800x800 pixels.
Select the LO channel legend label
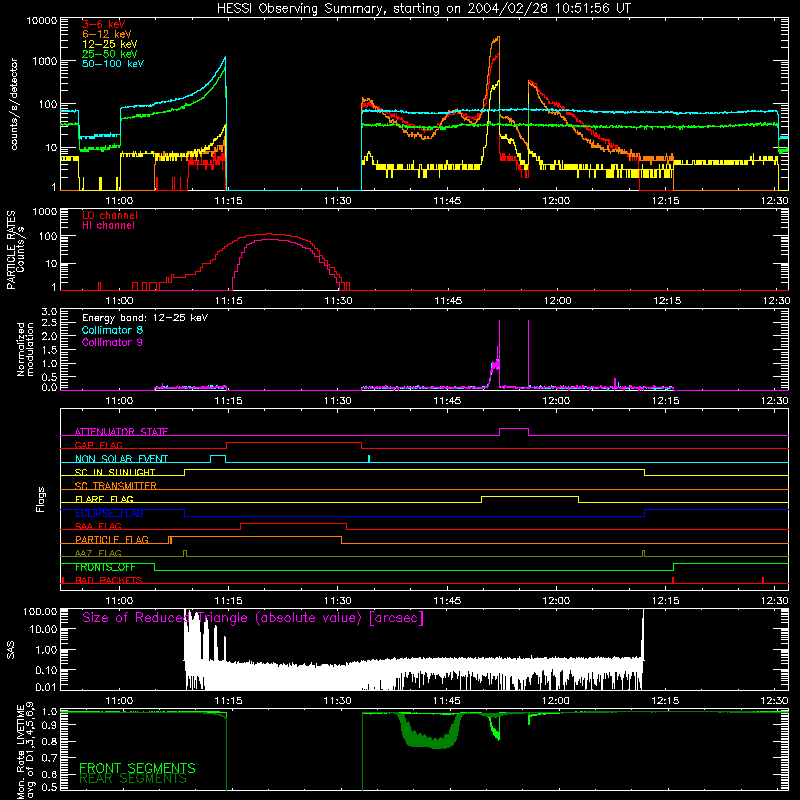click(x=110, y=215)
